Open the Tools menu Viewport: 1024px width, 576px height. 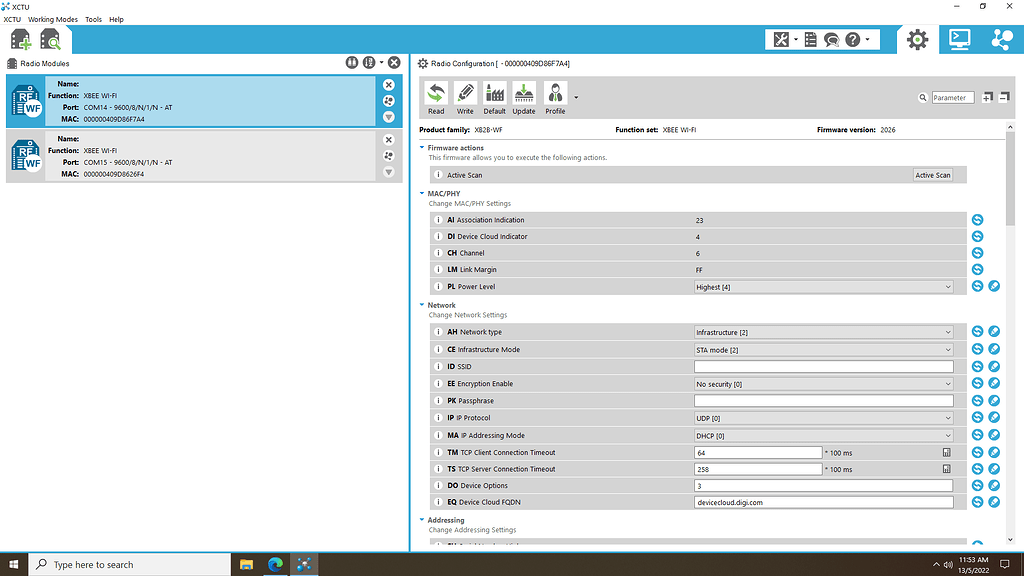pyautogui.click(x=93, y=19)
